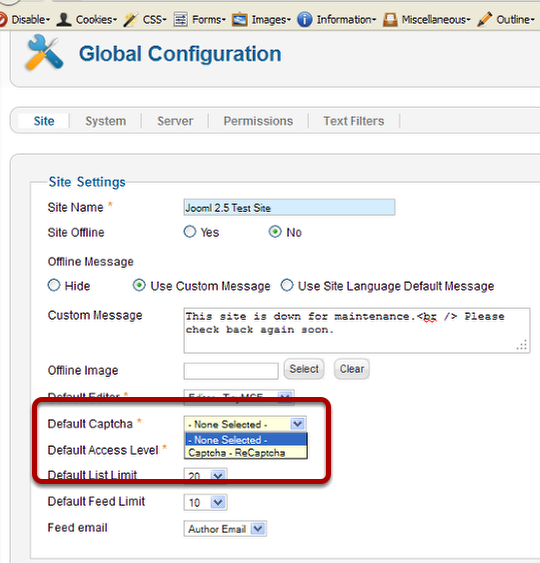Viewport: 540px width, 563px height.
Task: Set Site Offline to Yes
Action: point(190,232)
